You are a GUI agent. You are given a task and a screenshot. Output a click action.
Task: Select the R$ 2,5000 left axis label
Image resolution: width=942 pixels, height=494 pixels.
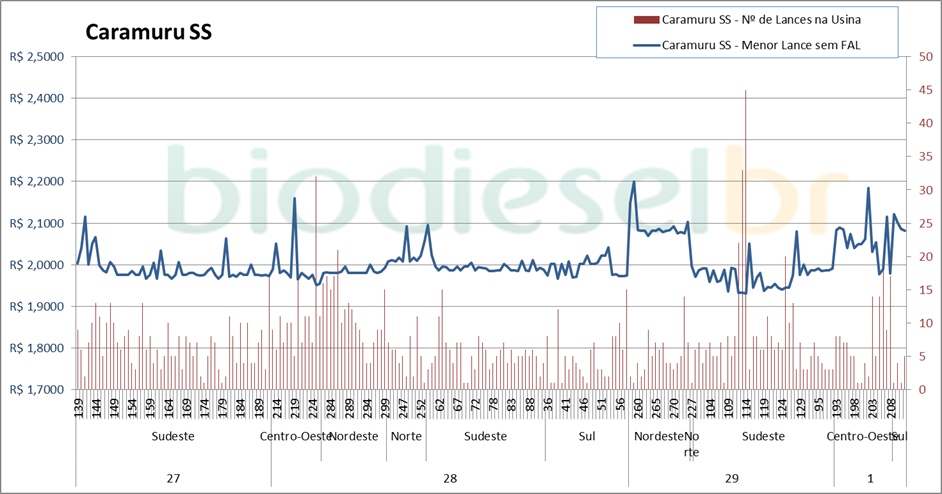(36, 57)
